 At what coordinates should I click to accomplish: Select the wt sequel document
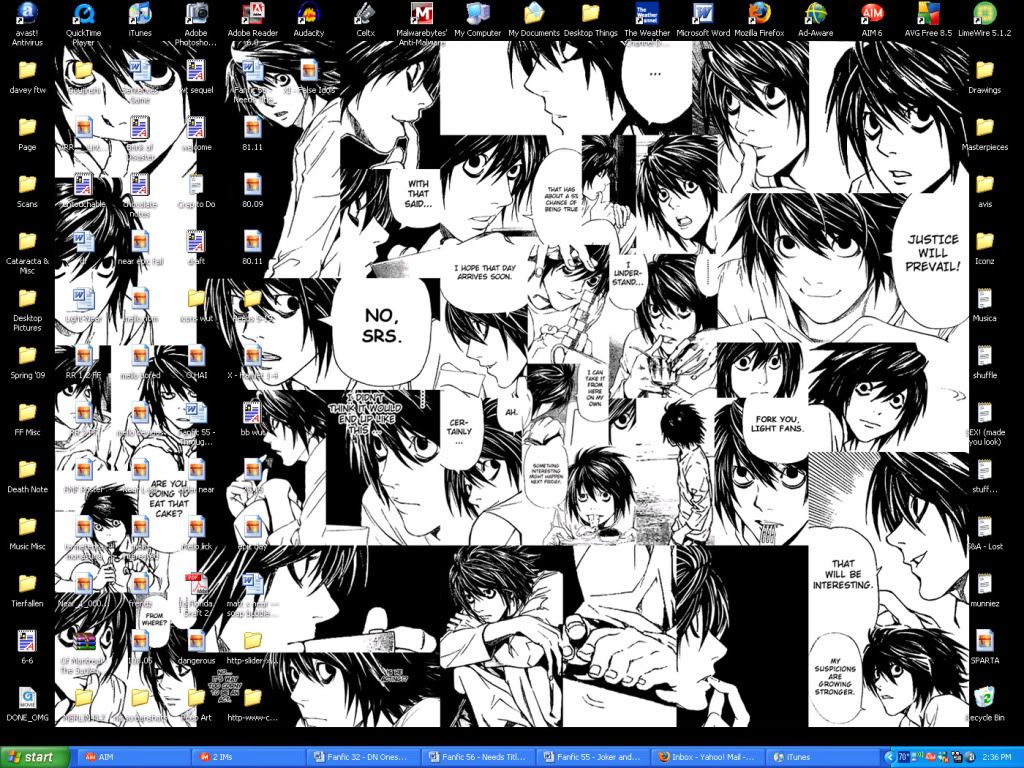(196, 77)
